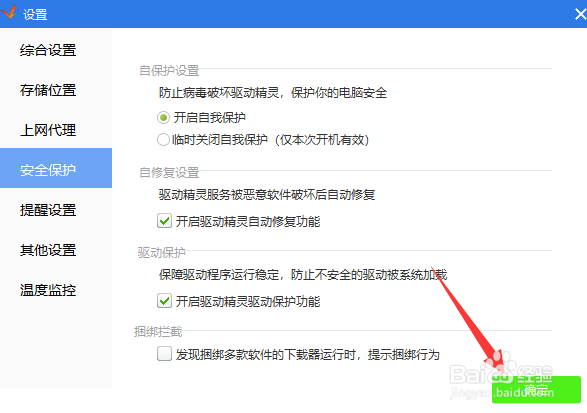Viewport: 587px width, 413px height.
Task: Click the text 防止病毒破坏驱动精灵
Action: point(219,93)
